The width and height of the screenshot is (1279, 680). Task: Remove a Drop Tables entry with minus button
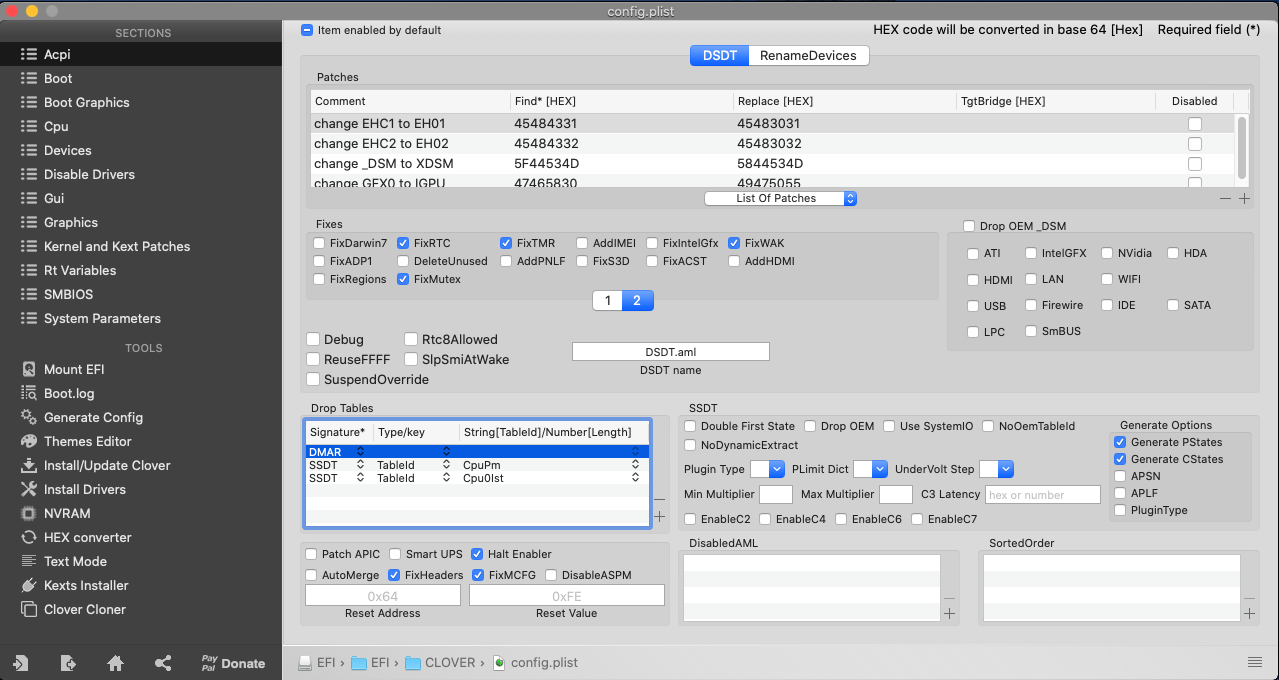[x=659, y=499]
